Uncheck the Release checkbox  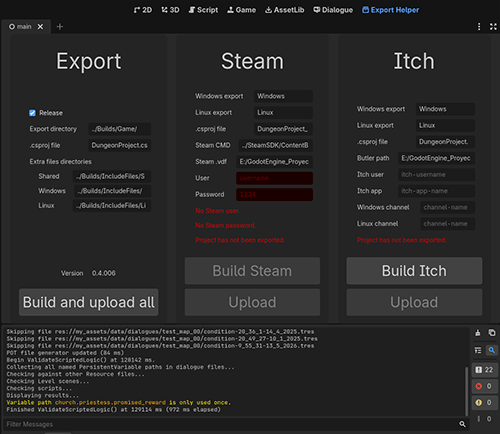[x=32, y=113]
